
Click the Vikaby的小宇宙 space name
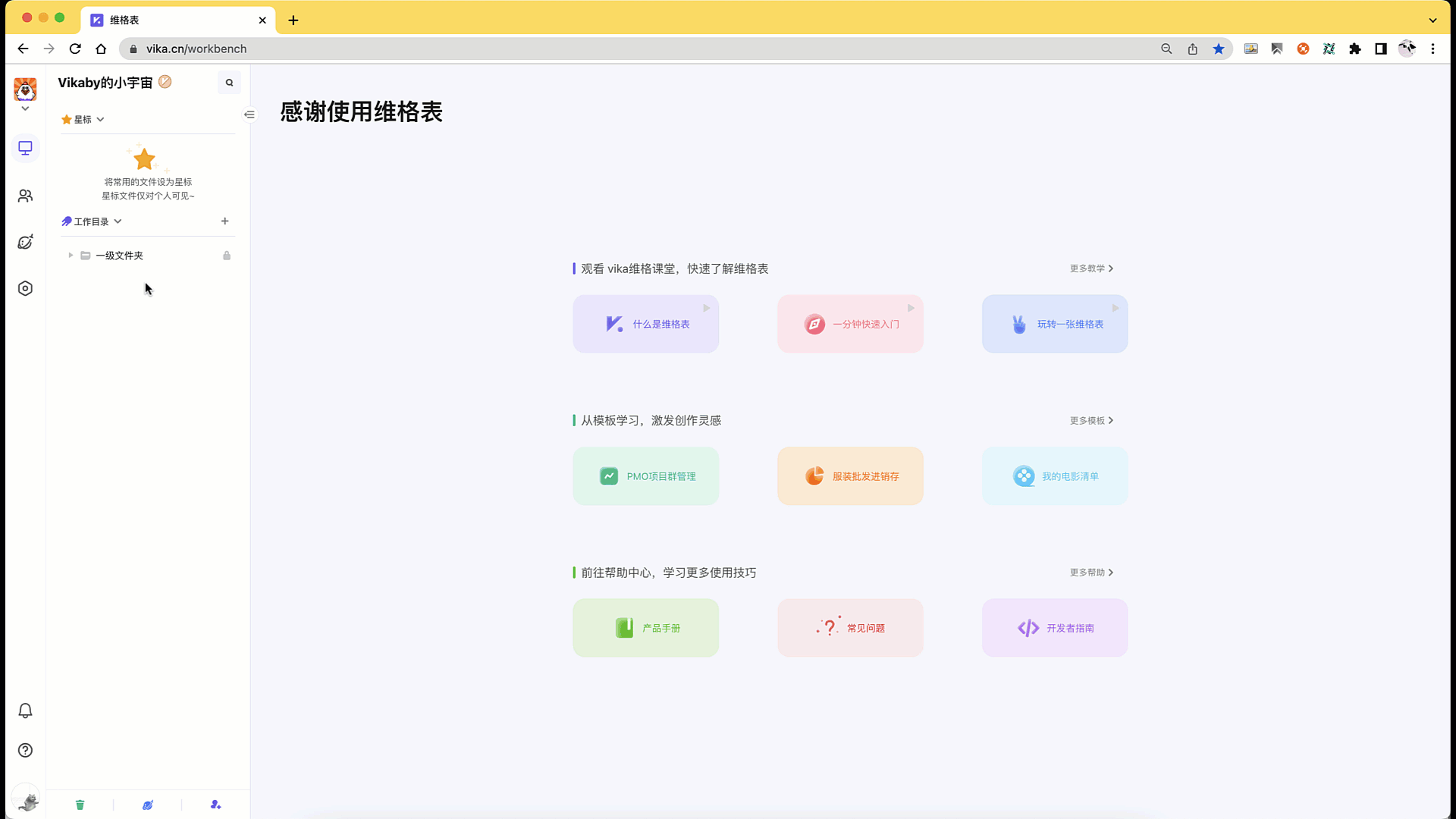pos(105,83)
